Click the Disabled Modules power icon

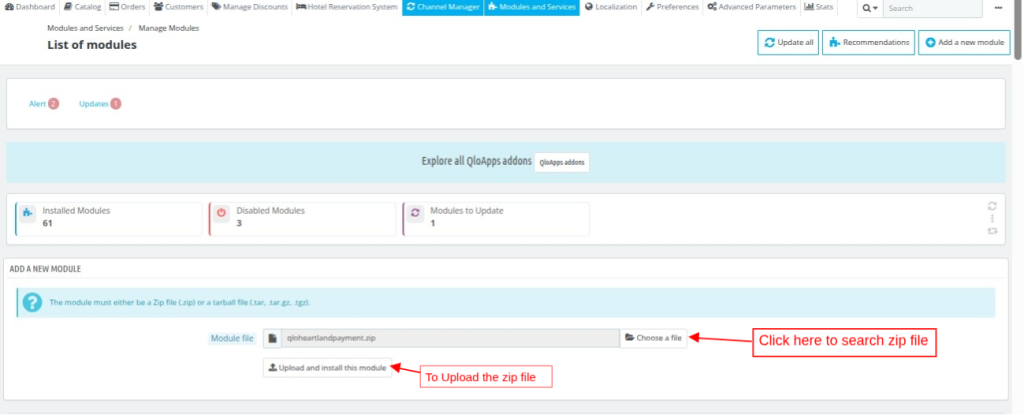click(x=221, y=213)
